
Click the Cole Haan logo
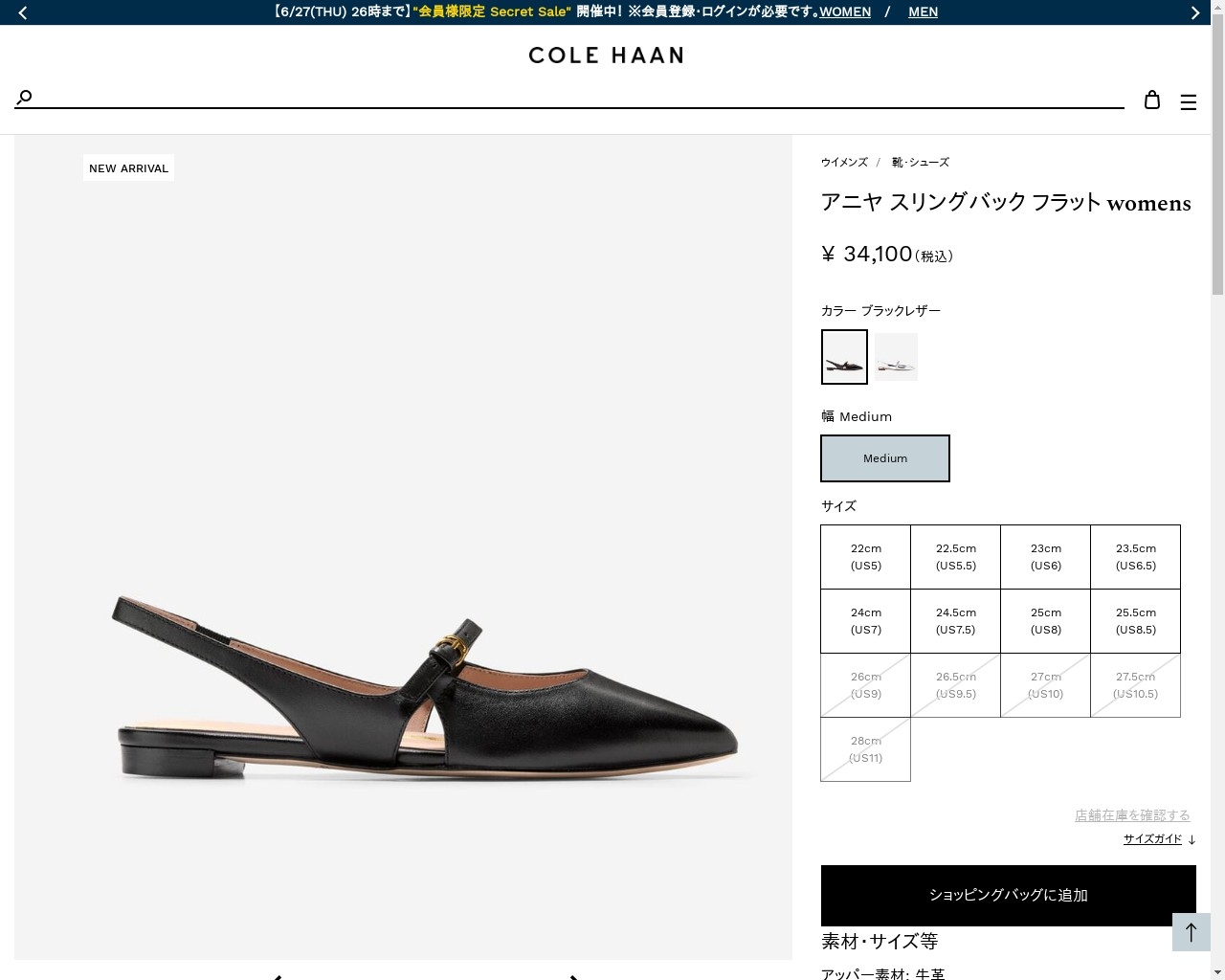(606, 56)
